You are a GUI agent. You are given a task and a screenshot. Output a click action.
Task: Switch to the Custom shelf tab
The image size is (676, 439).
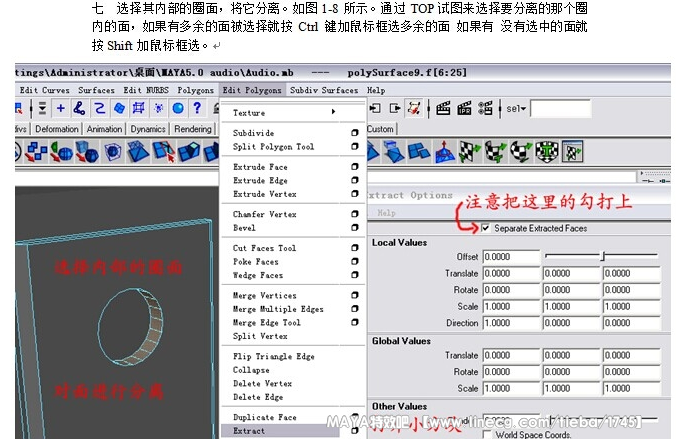coord(380,129)
